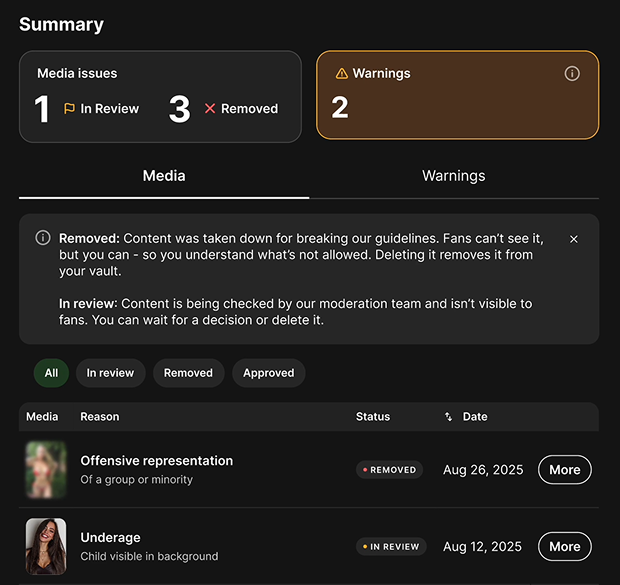Click the In Review count of 1
Image resolution: width=620 pixels, height=585 pixels.
tap(42, 109)
